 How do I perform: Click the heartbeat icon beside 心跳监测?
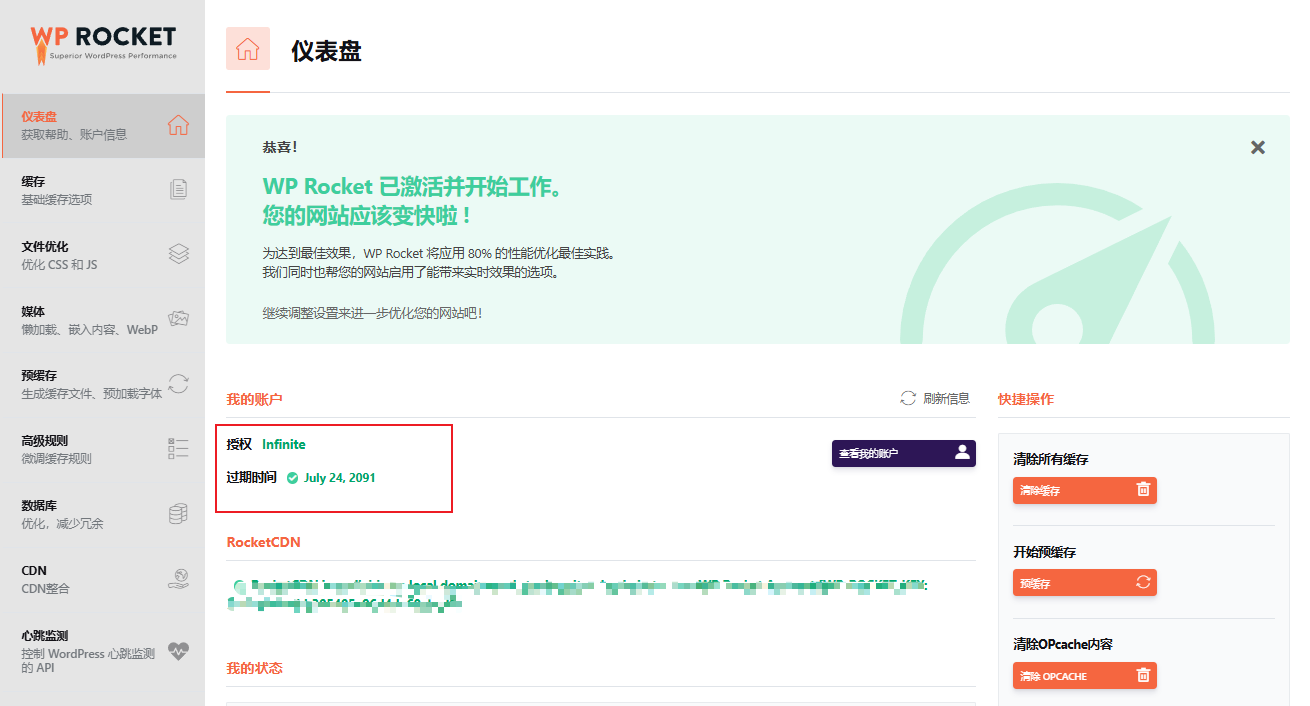[178, 651]
